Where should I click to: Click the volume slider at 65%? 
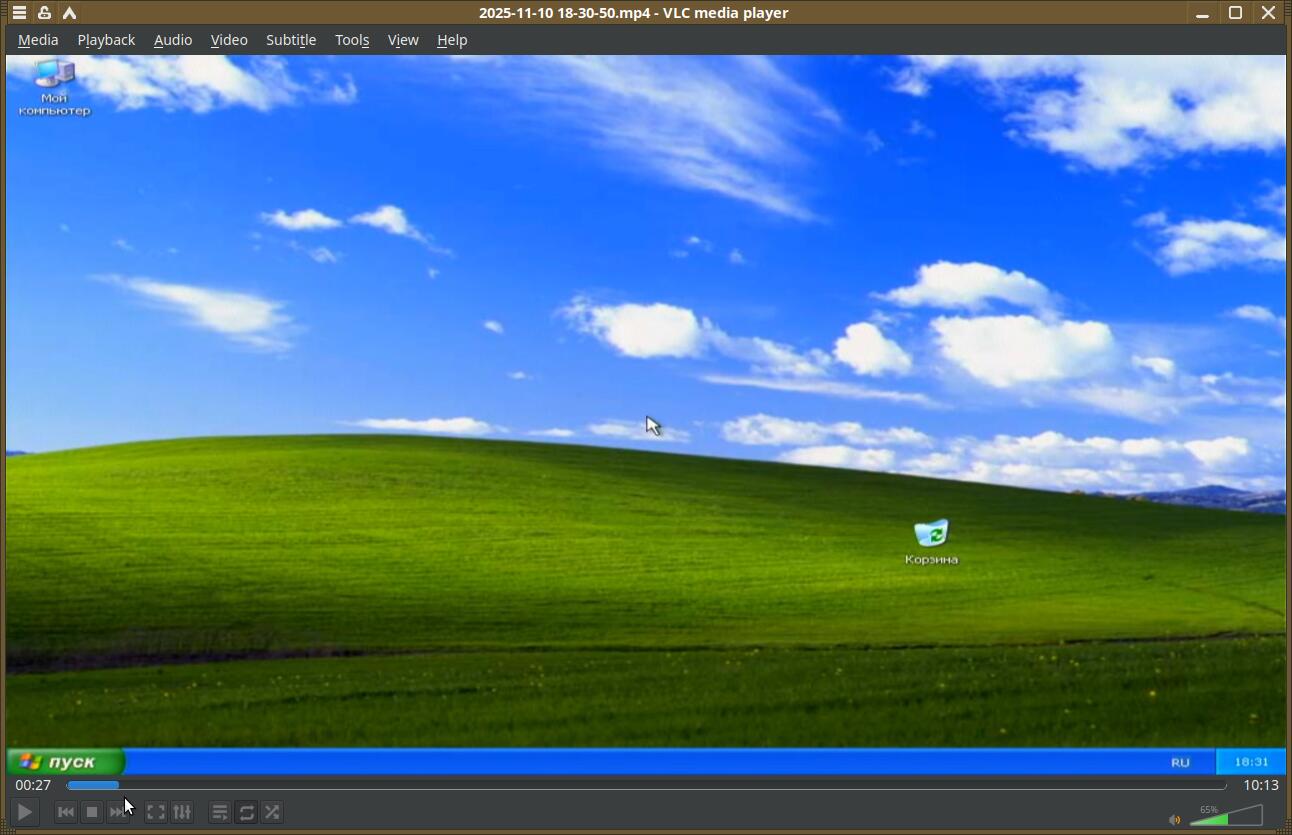(1226, 816)
